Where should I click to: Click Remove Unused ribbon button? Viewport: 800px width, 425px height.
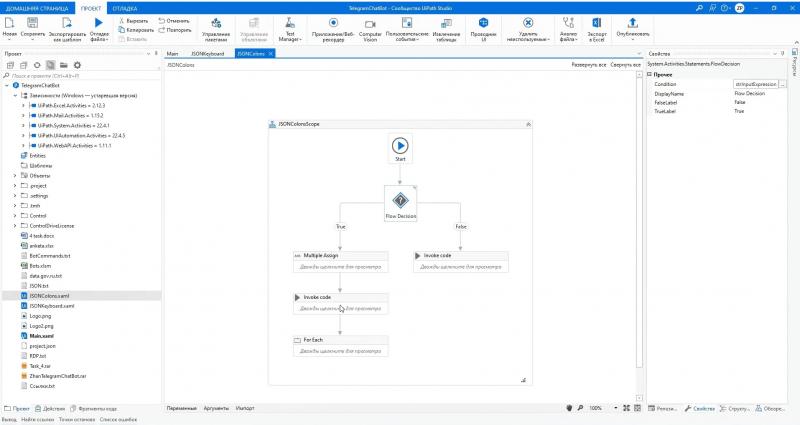pyautogui.click(x=528, y=29)
